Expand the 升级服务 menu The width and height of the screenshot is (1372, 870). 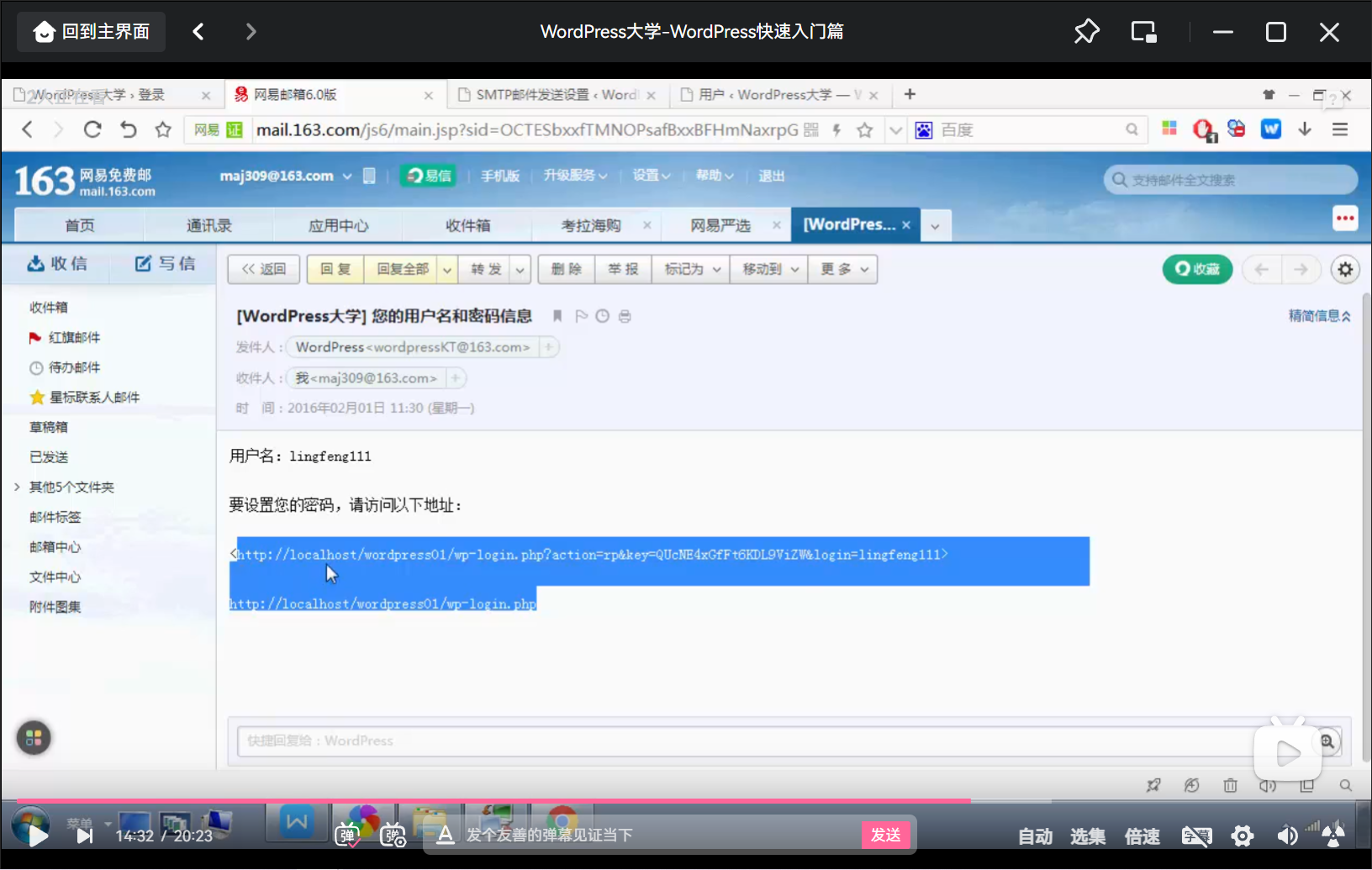coord(575,176)
